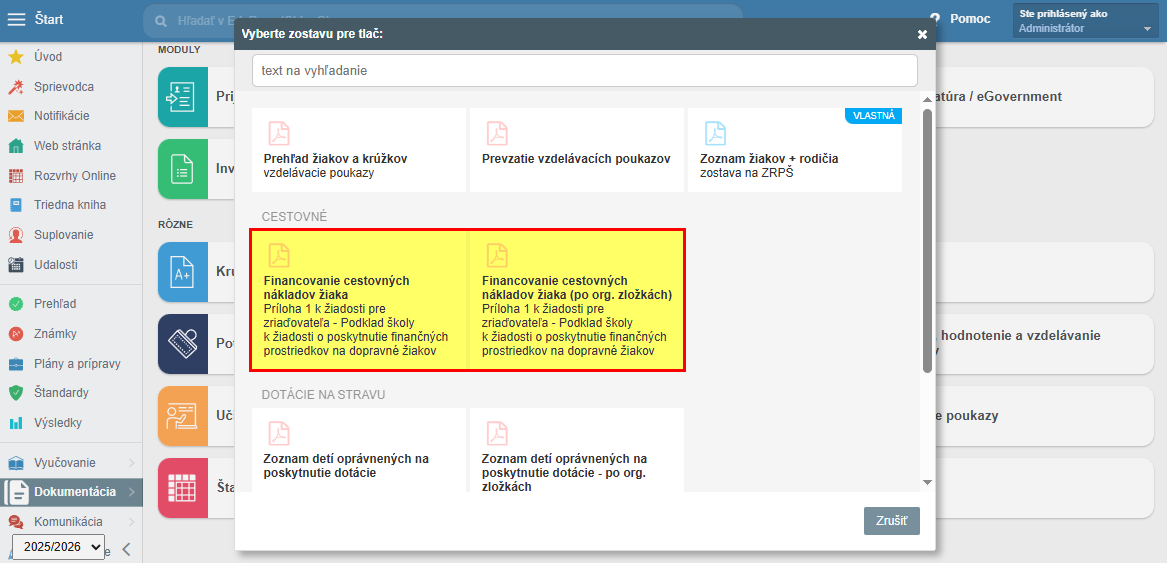
Task: Close the print report dialog
Action: pyautogui.click(x=922, y=34)
